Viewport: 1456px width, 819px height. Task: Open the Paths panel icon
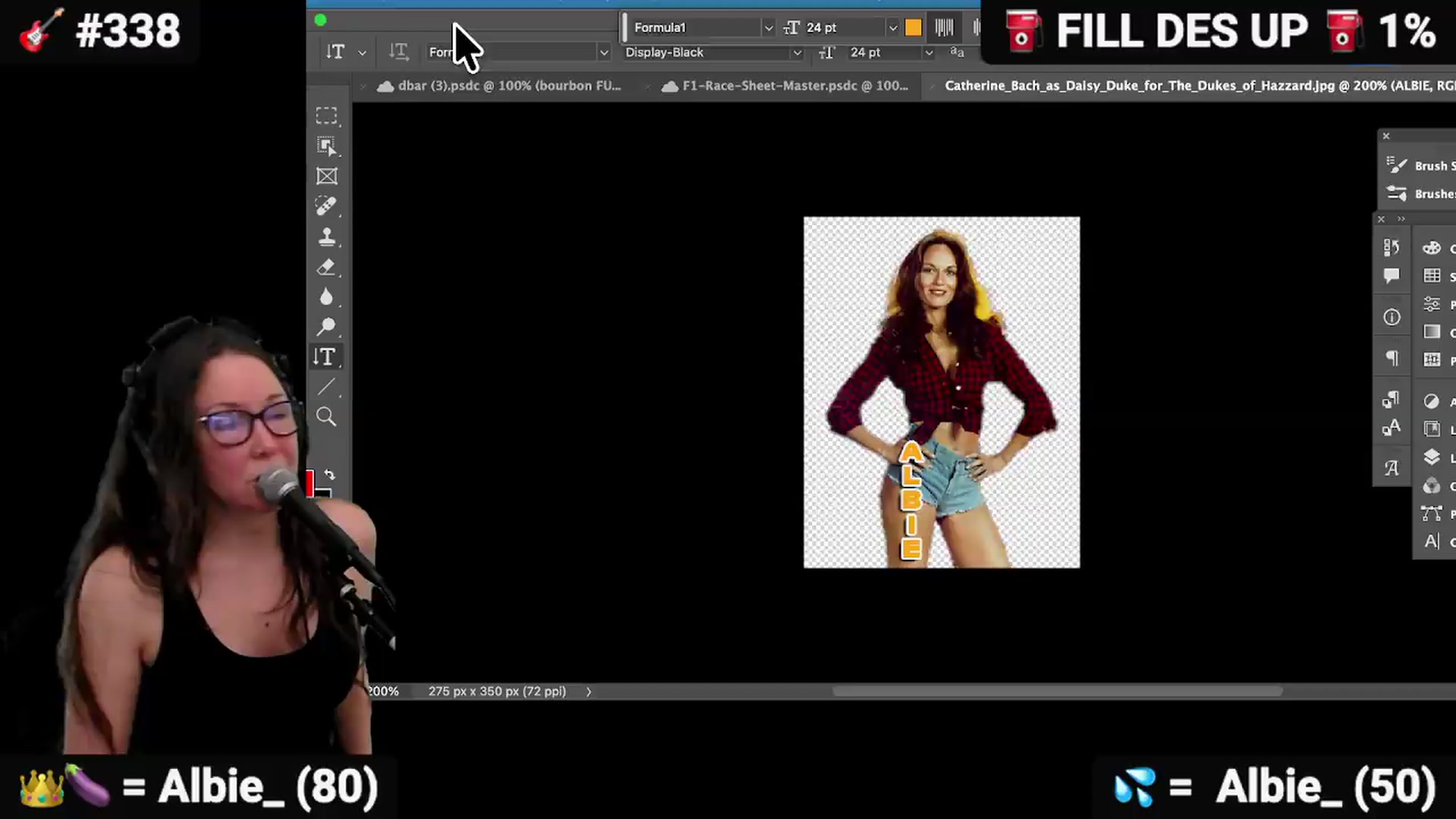1432,513
